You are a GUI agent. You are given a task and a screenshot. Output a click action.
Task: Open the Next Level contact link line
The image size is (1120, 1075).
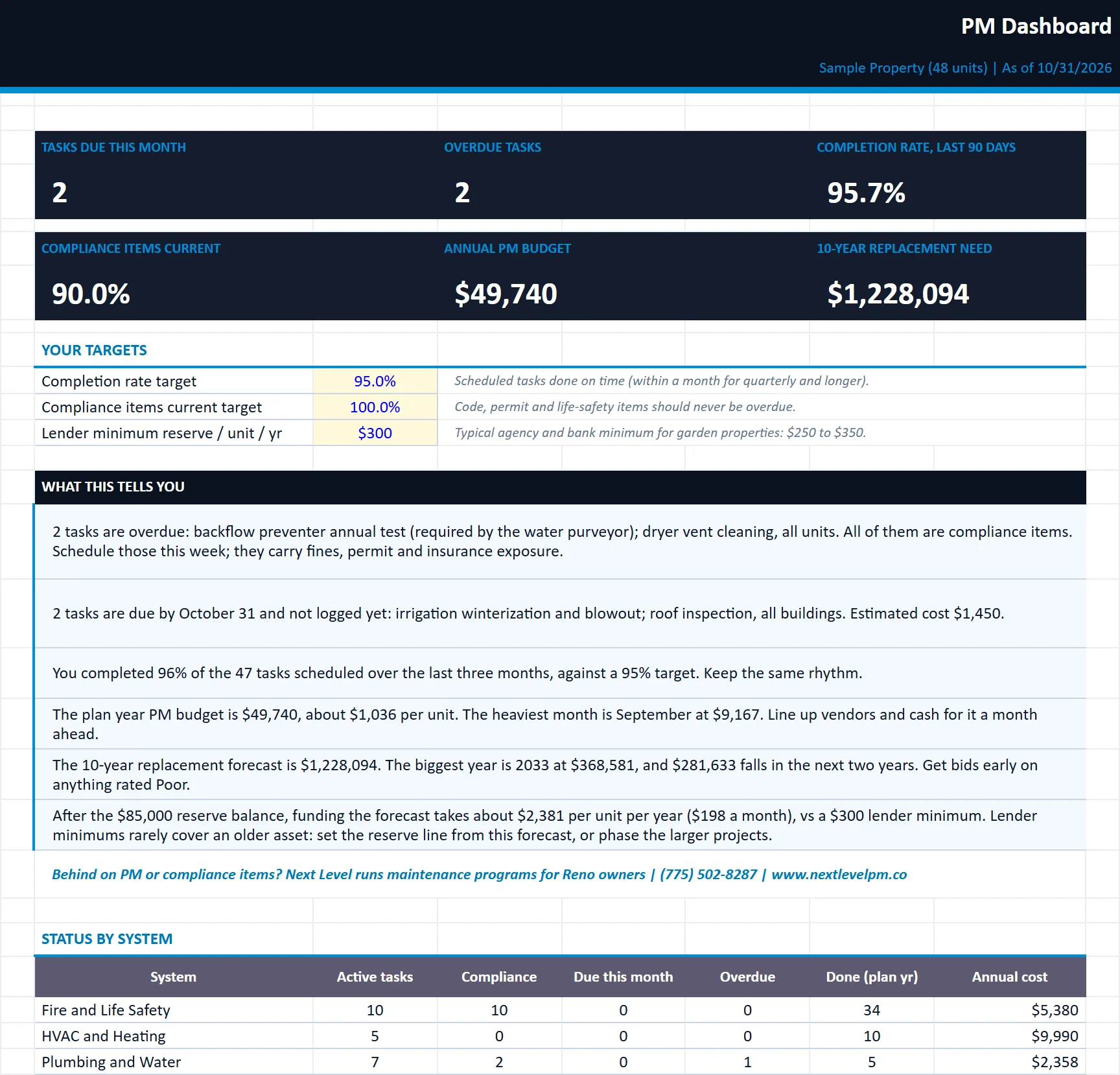pos(479,874)
